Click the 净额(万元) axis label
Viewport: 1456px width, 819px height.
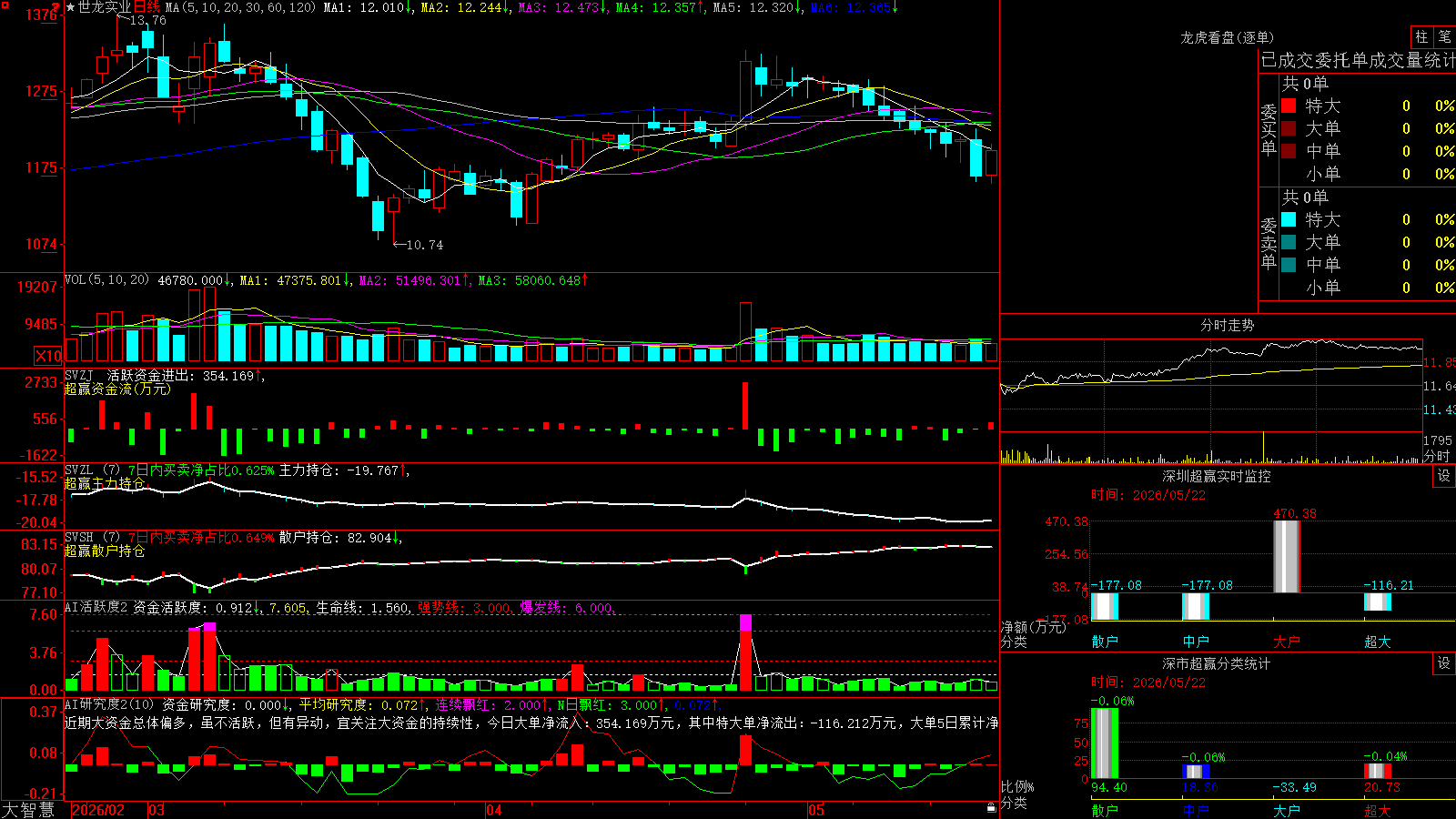point(1034,627)
